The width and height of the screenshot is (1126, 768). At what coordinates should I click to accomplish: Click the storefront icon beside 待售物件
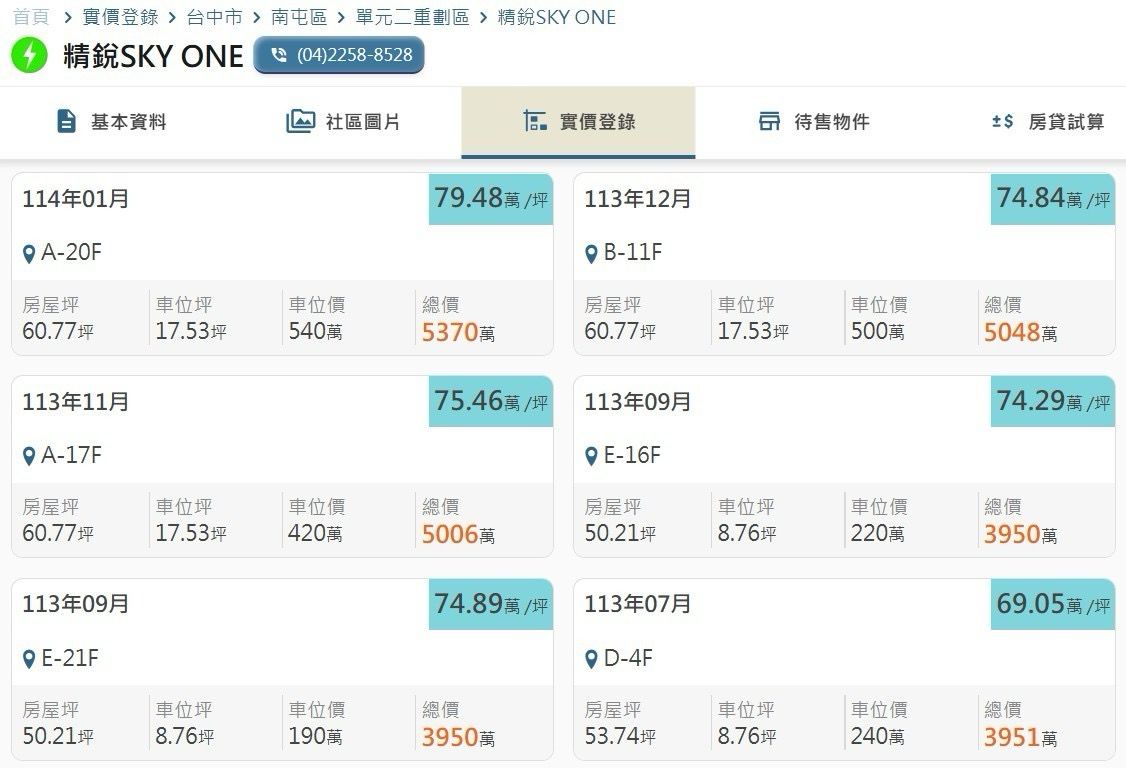coord(769,122)
